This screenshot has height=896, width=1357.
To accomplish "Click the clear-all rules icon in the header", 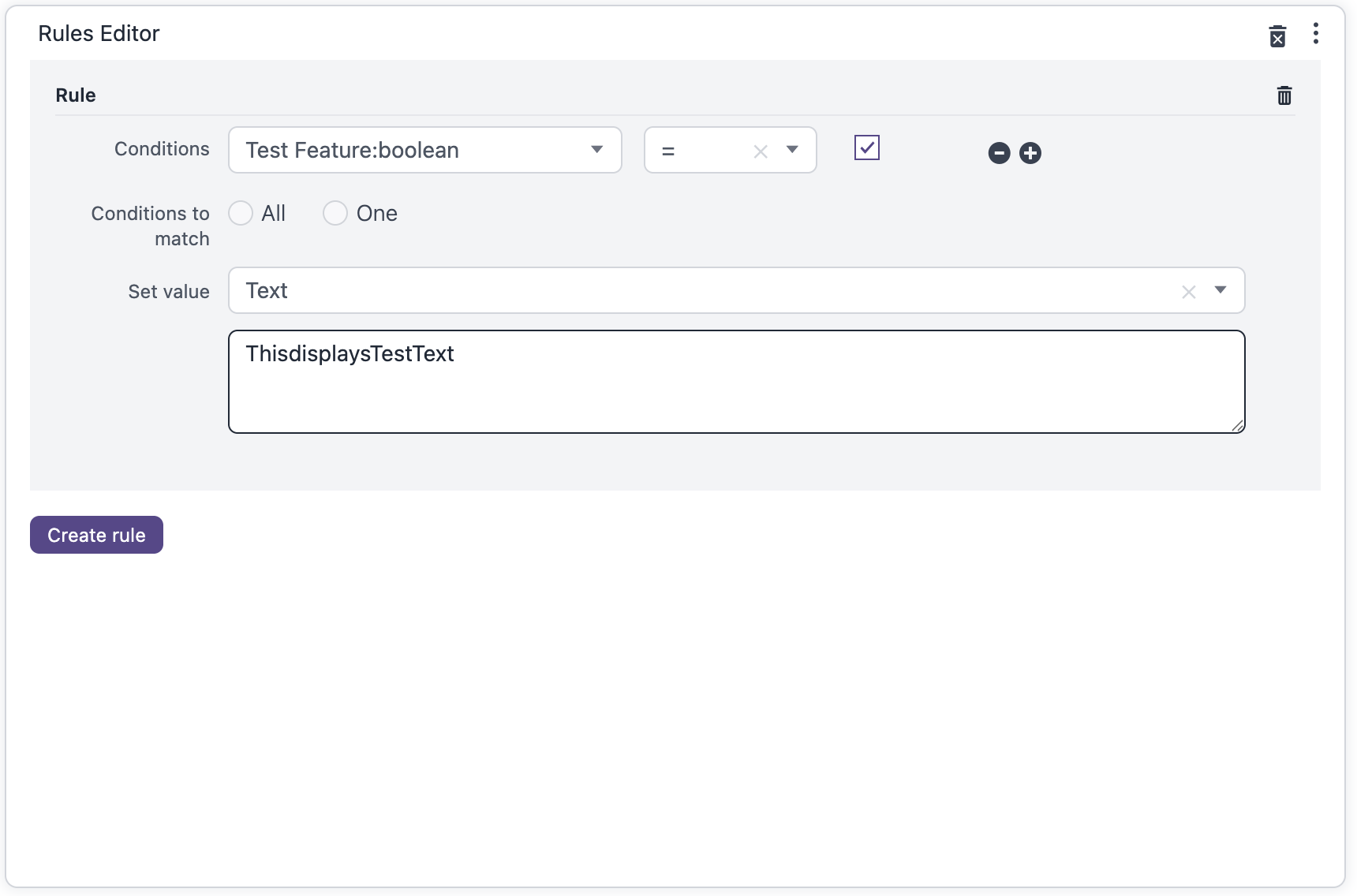I will coord(1279,35).
